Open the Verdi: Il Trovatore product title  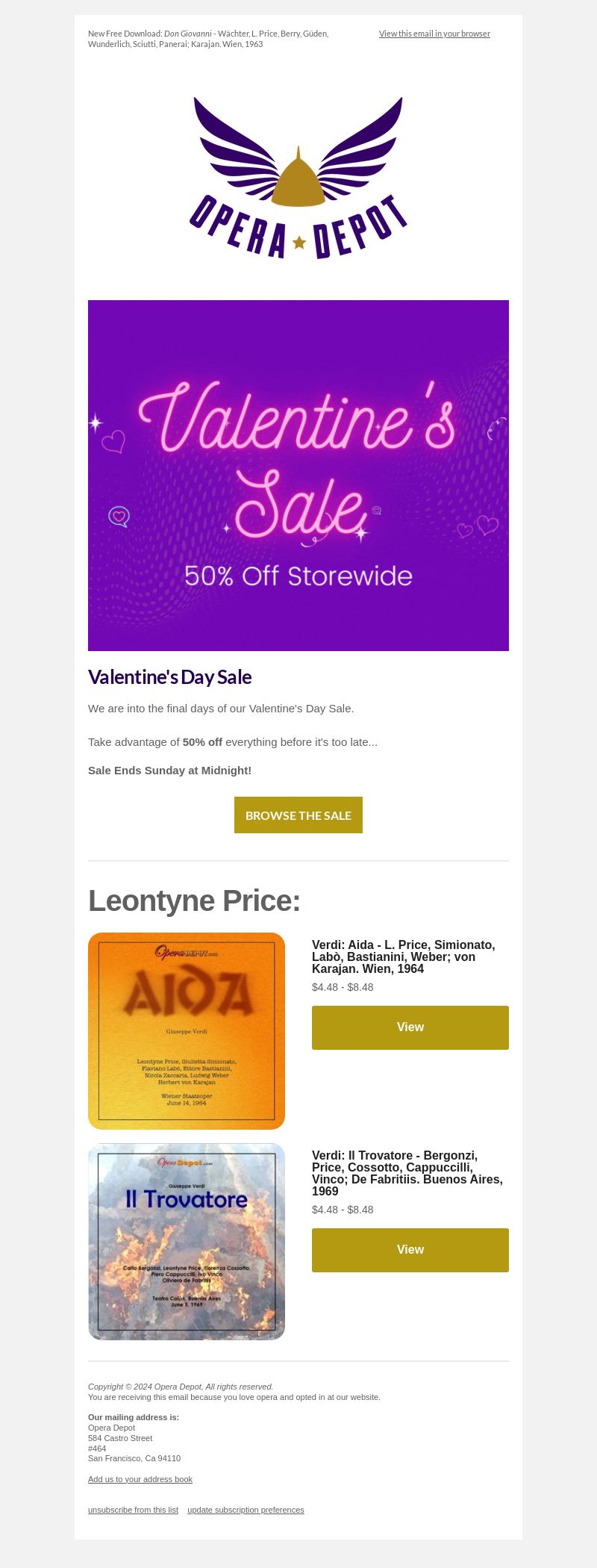tap(407, 1173)
